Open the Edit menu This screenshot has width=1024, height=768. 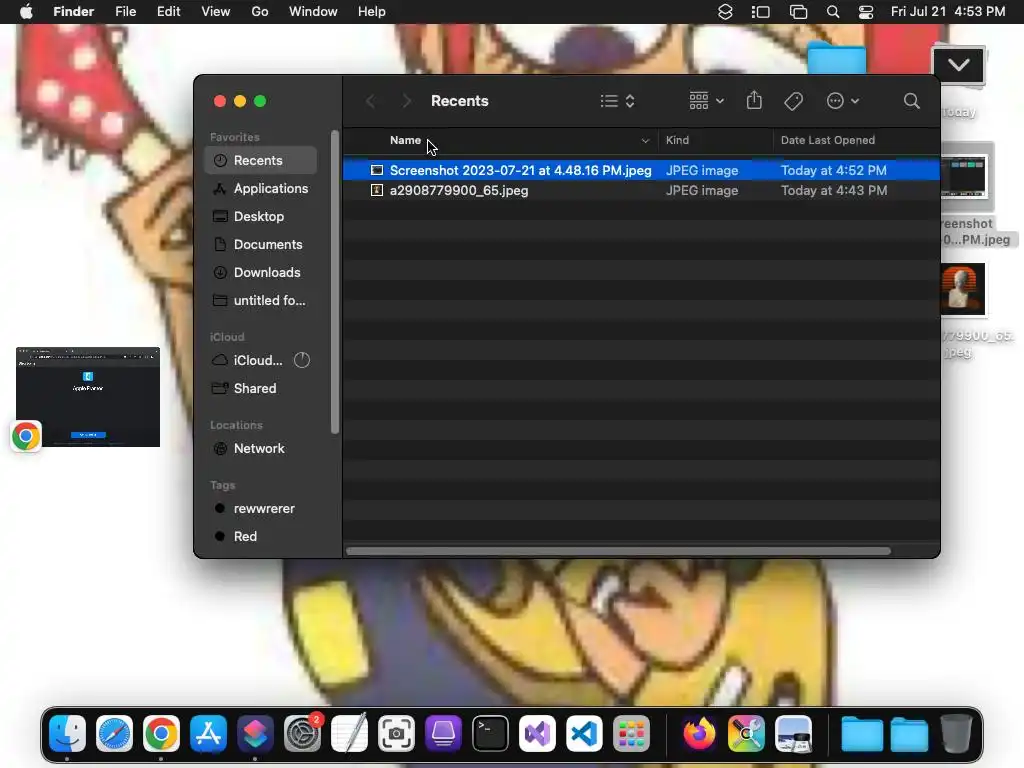[168, 12]
